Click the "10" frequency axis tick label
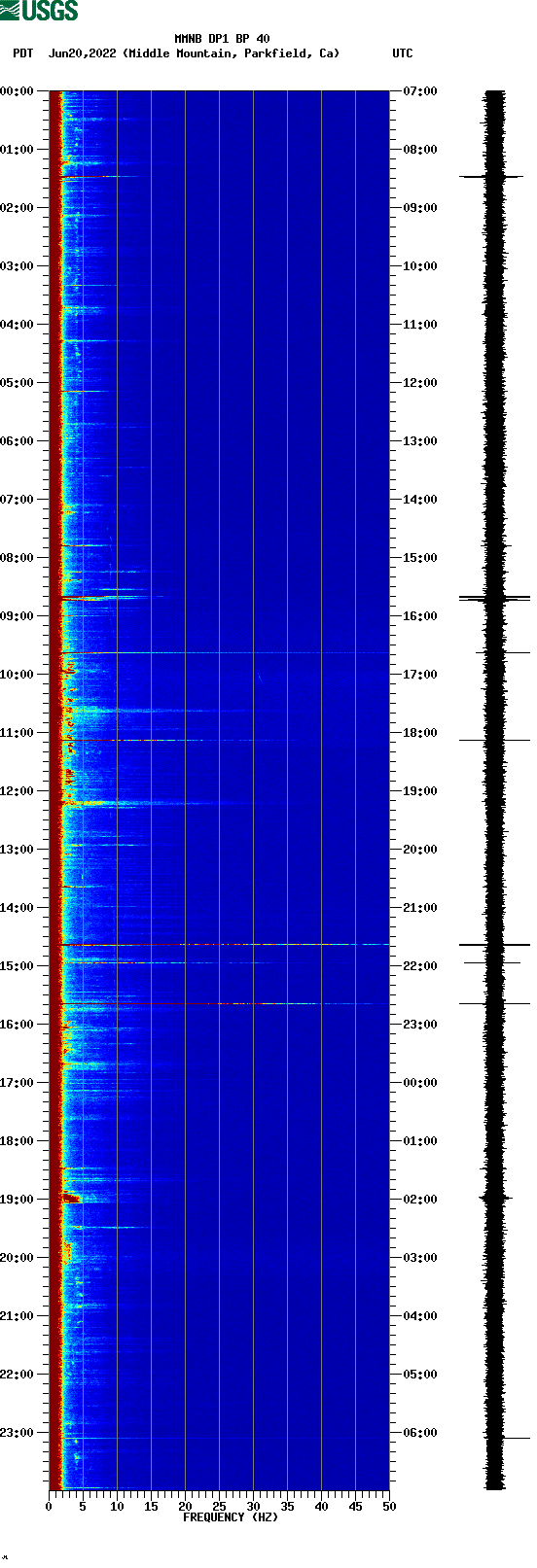 tap(117, 1507)
